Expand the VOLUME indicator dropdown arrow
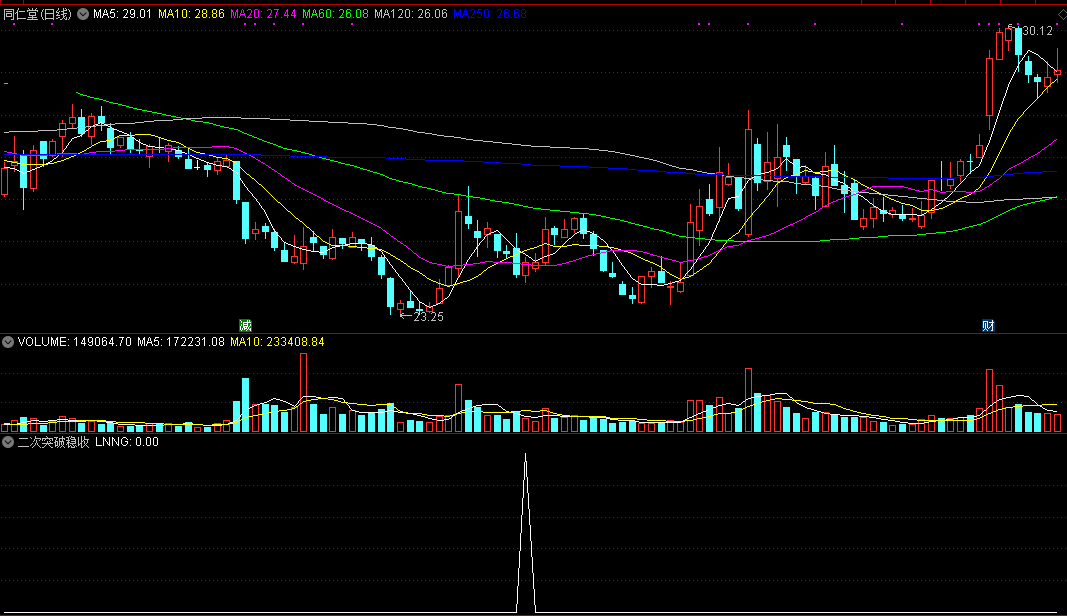The image size is (1067, 616). point(7,342)
